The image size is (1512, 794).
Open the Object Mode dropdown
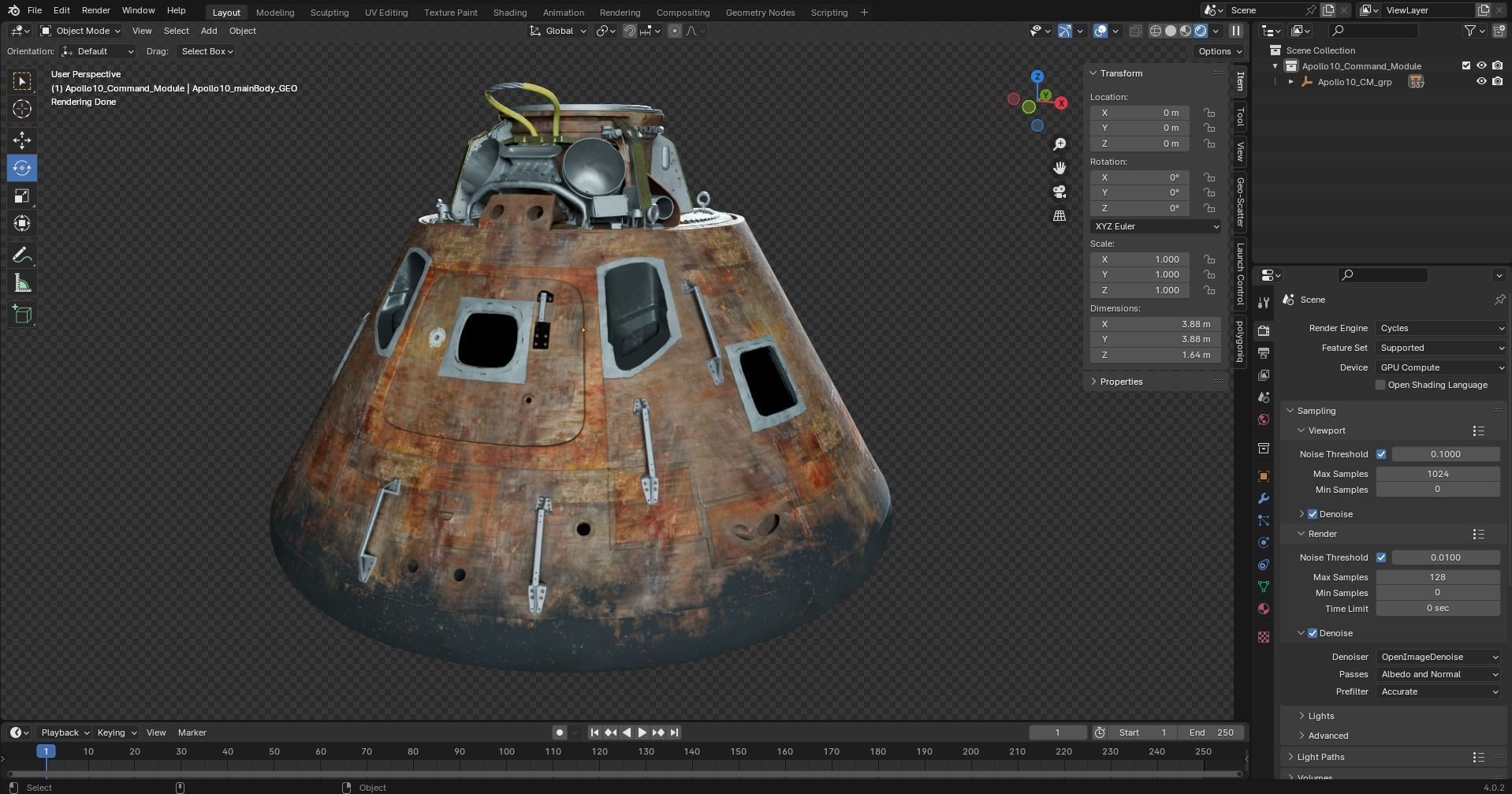(80, 31)
